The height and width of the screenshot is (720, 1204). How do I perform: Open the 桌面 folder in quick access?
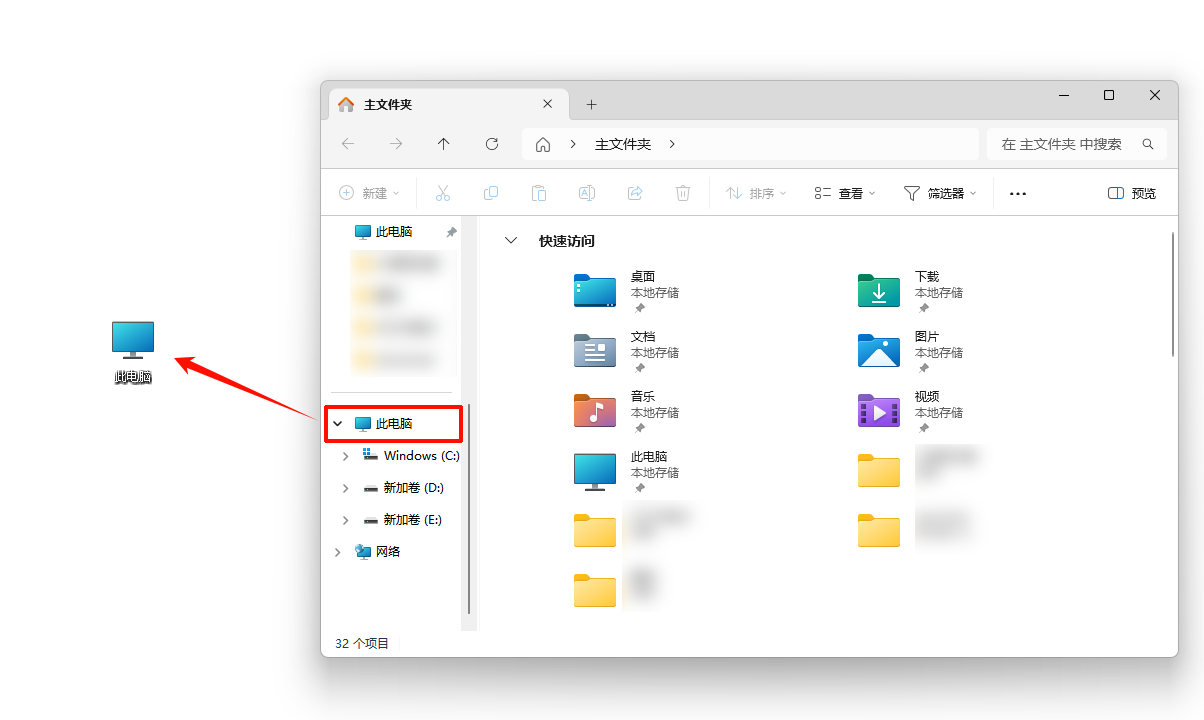(x=626, y=290)
